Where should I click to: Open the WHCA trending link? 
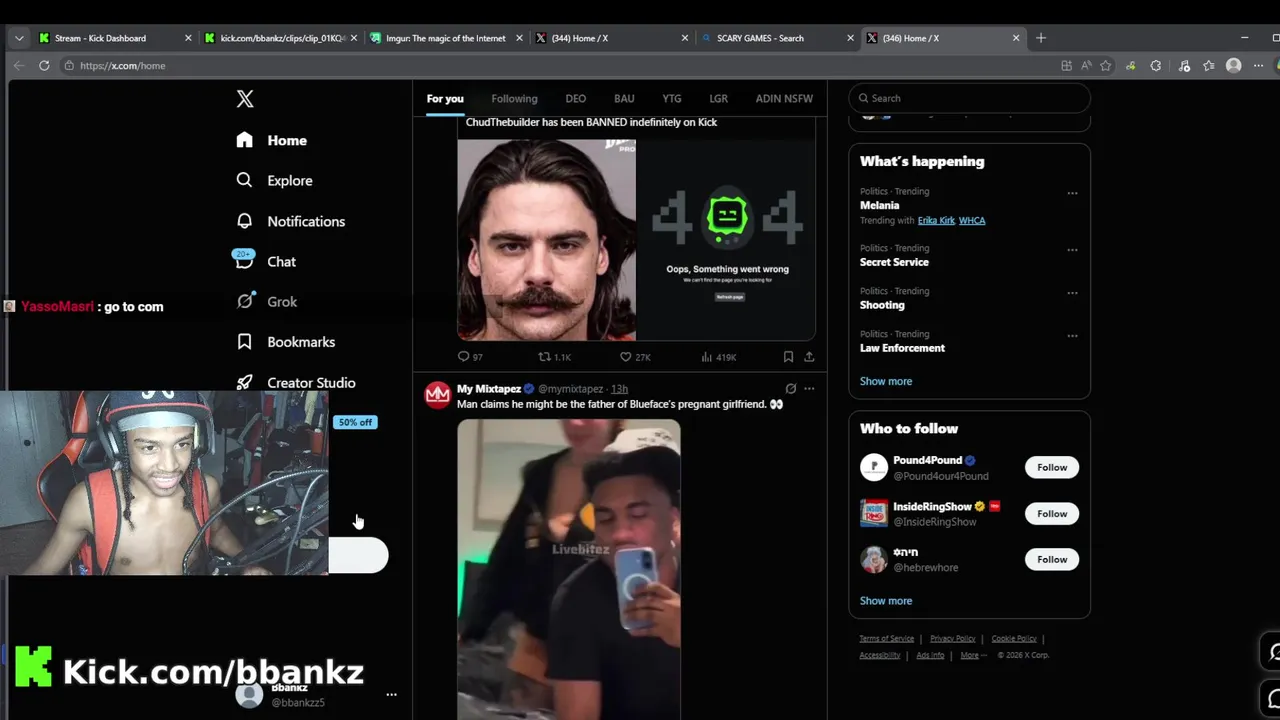(x=972, y=220)
